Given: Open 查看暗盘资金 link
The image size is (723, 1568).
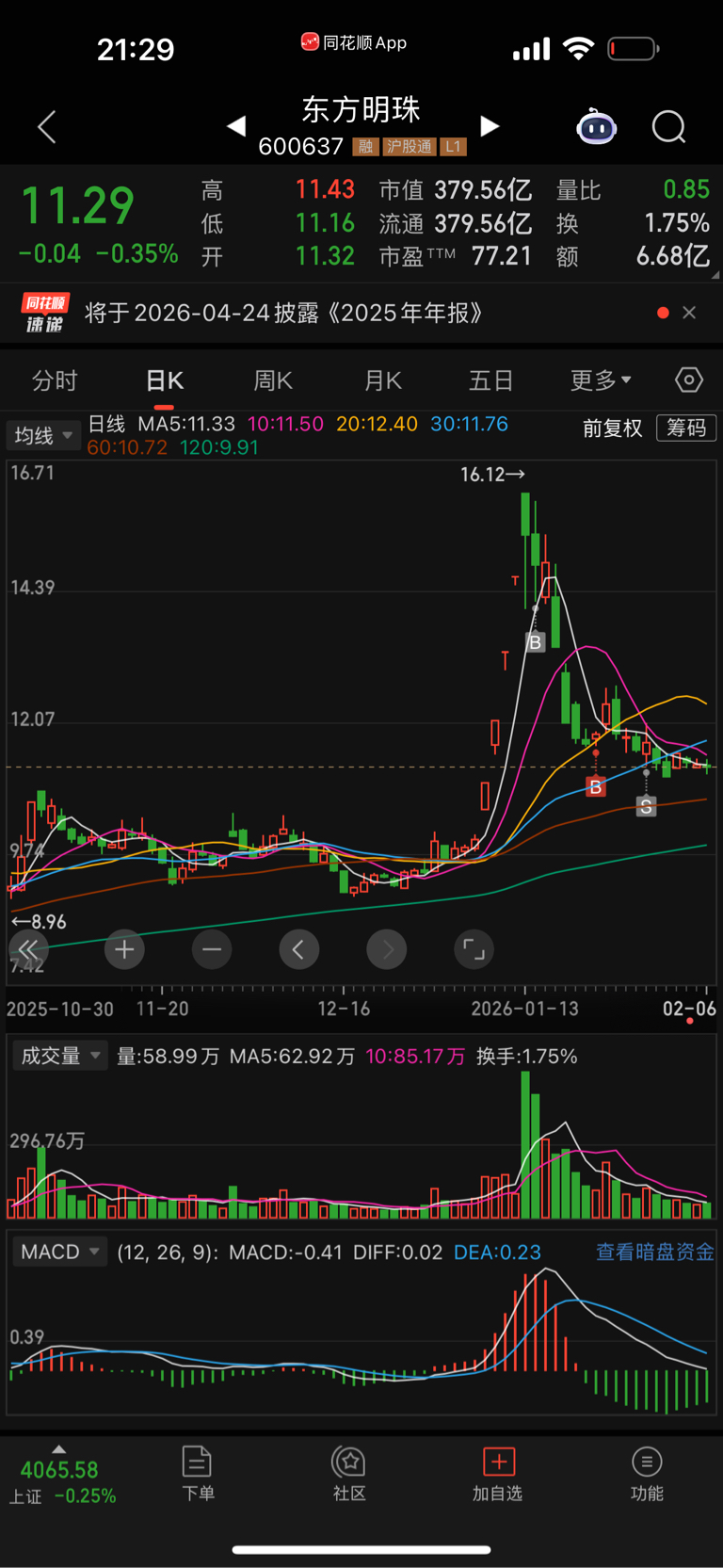Looking at the screenshot, I should pyautogui.click(x=655, y=1252).
